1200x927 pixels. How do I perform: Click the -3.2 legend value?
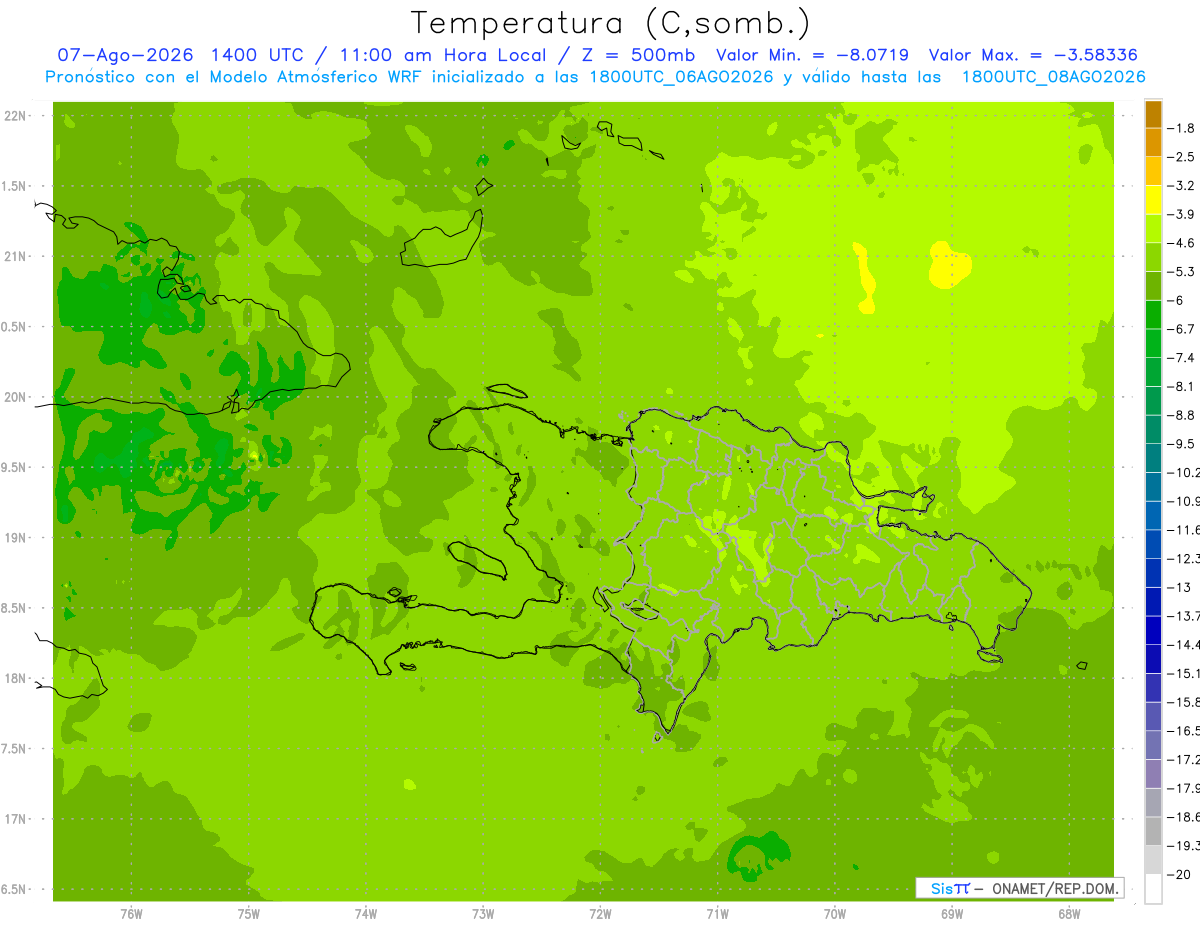[1182, 186]
